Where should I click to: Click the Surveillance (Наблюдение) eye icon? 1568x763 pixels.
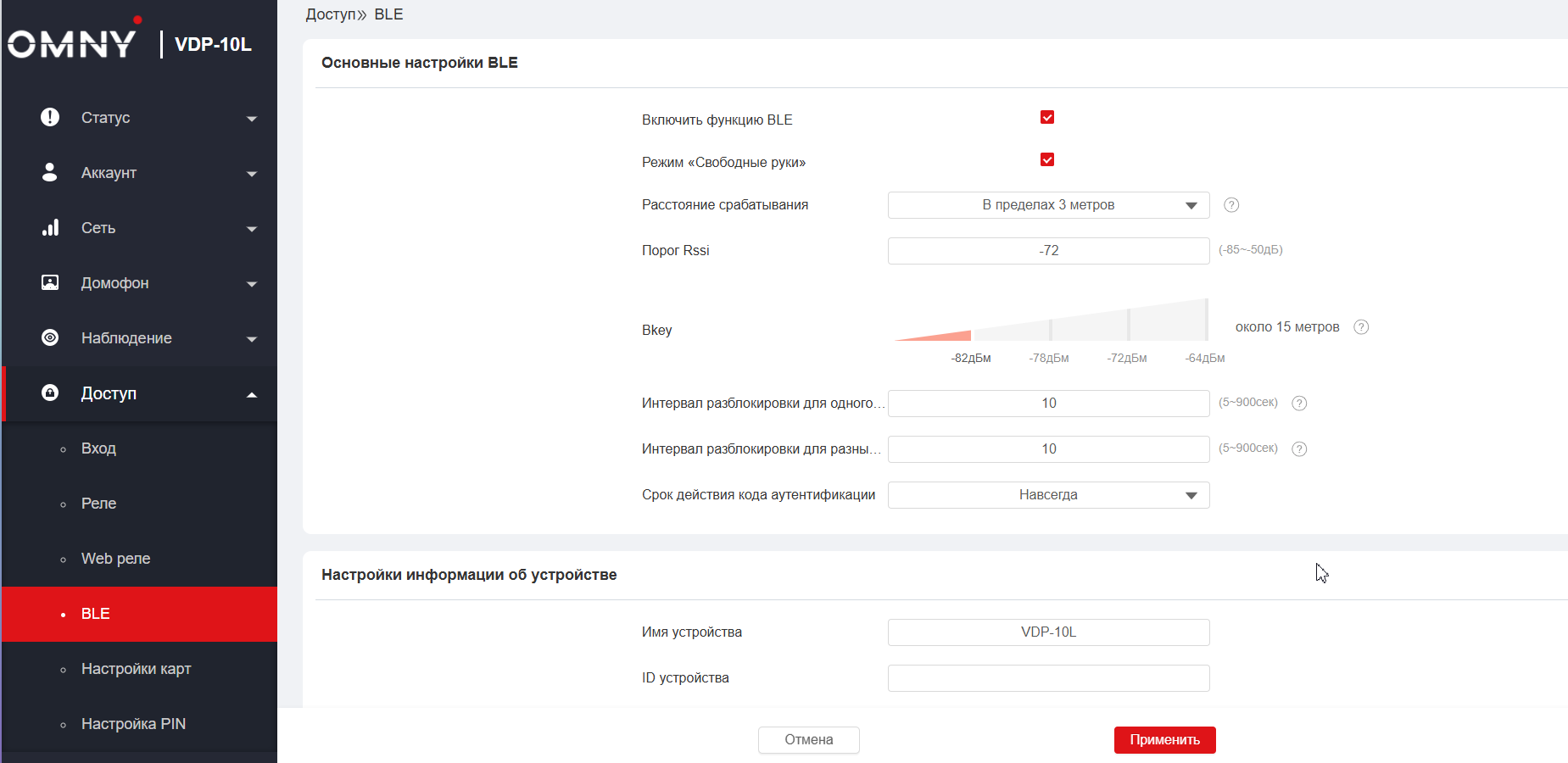(x=50, y=337)
